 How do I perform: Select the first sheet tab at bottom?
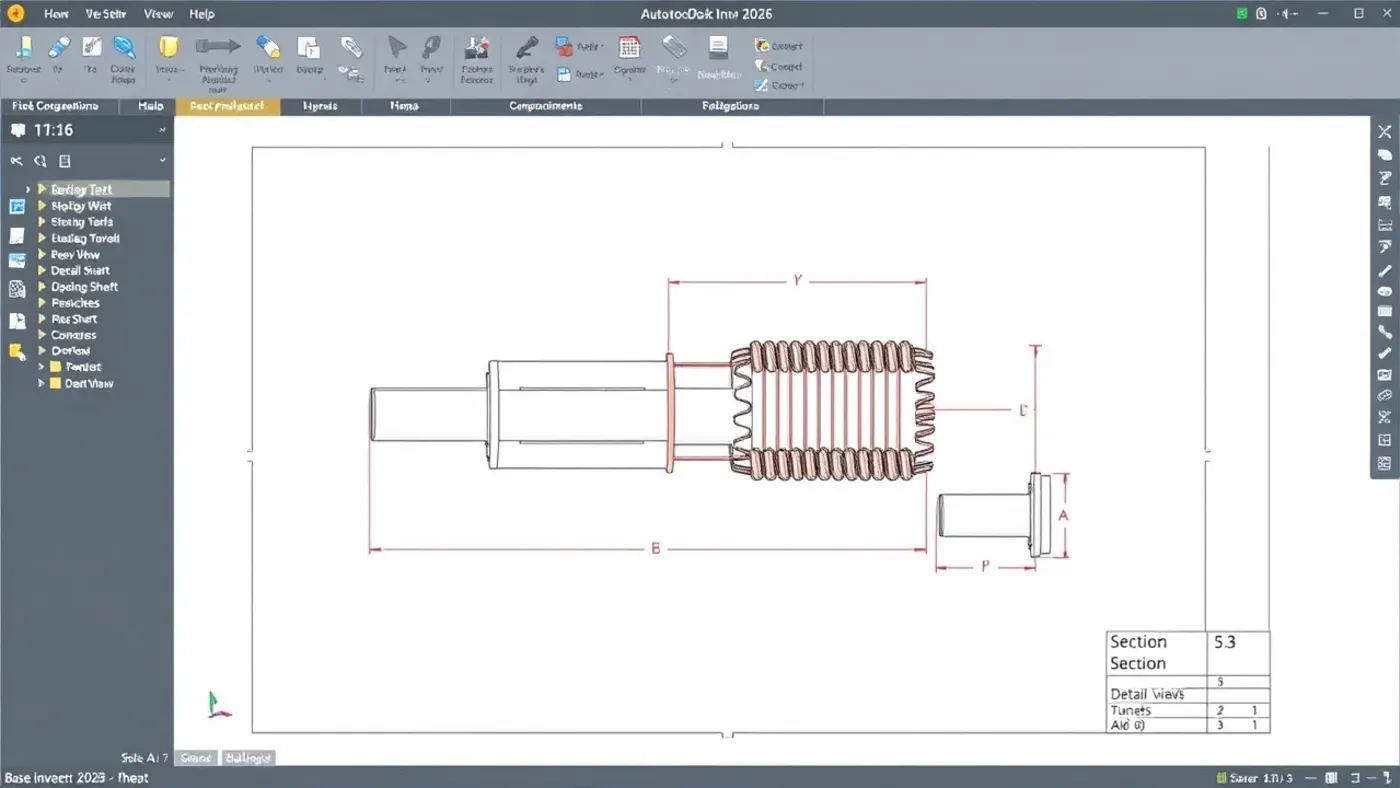(196, 758)
